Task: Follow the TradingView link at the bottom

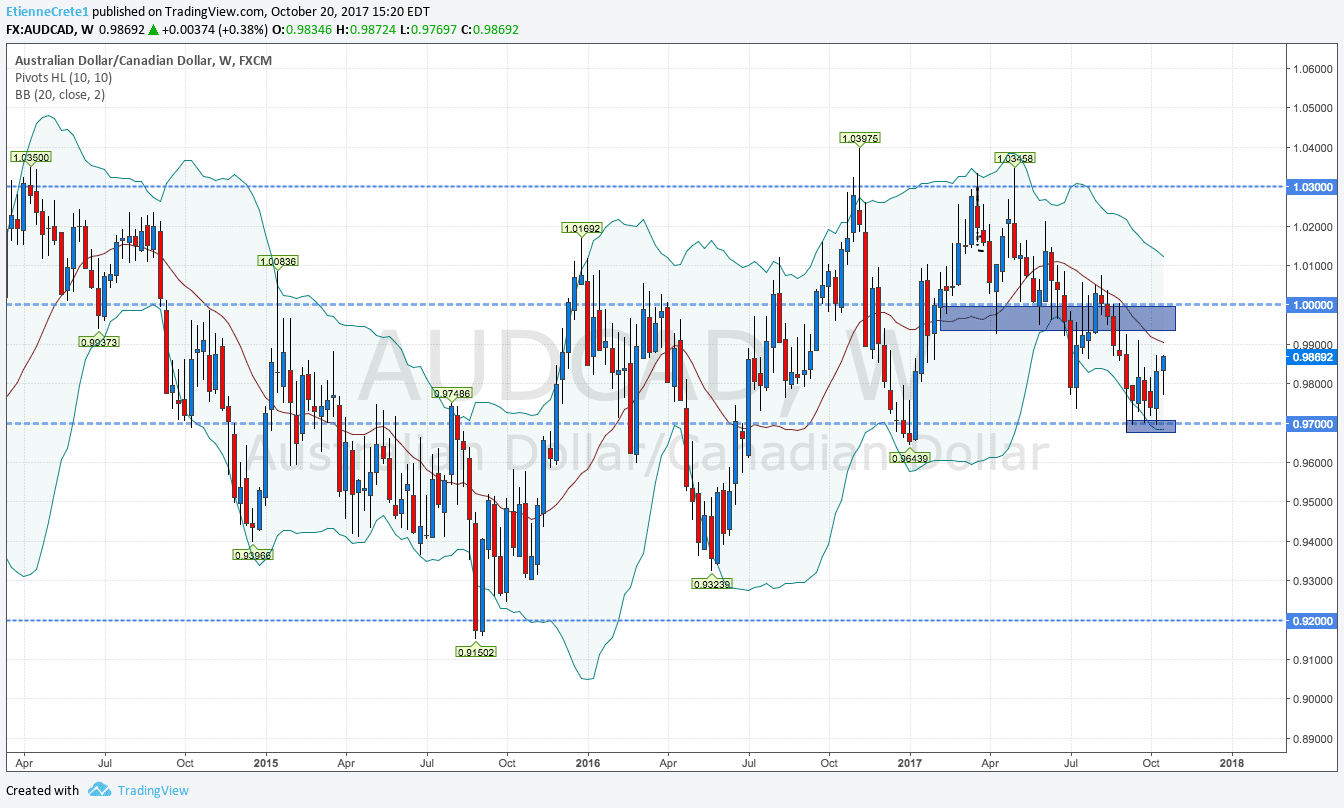Action: [152, 790]
